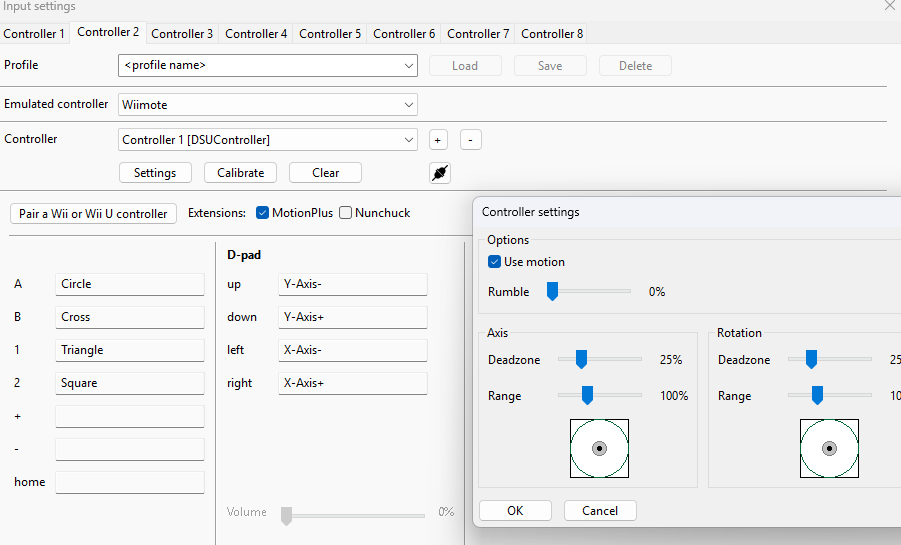Image resolution: width=901 pixels, height=545 pixels.
Task: Click the Rotation stick preview circle
Action: (x=829, y=448)
